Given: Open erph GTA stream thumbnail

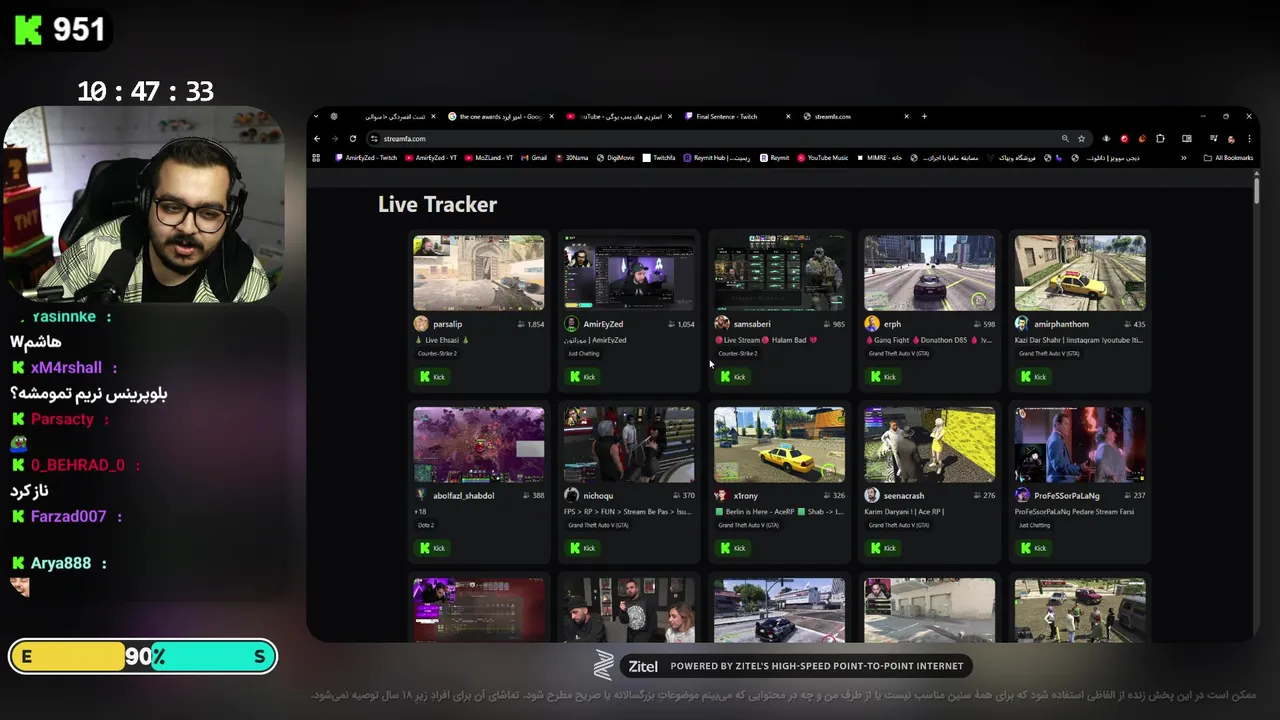Looking at the screenshot, I should pyautogui.click(x=929, y=273).
